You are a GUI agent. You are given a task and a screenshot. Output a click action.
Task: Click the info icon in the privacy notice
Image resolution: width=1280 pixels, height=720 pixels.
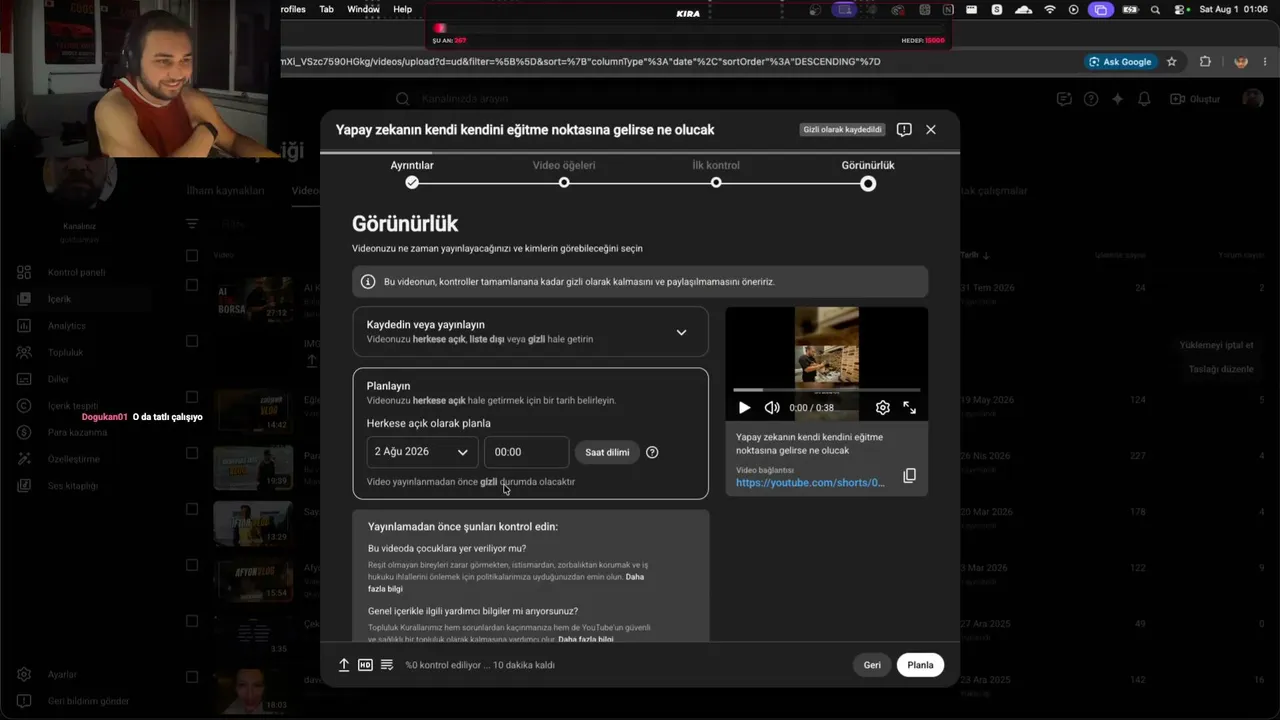[x=368, y=282]
